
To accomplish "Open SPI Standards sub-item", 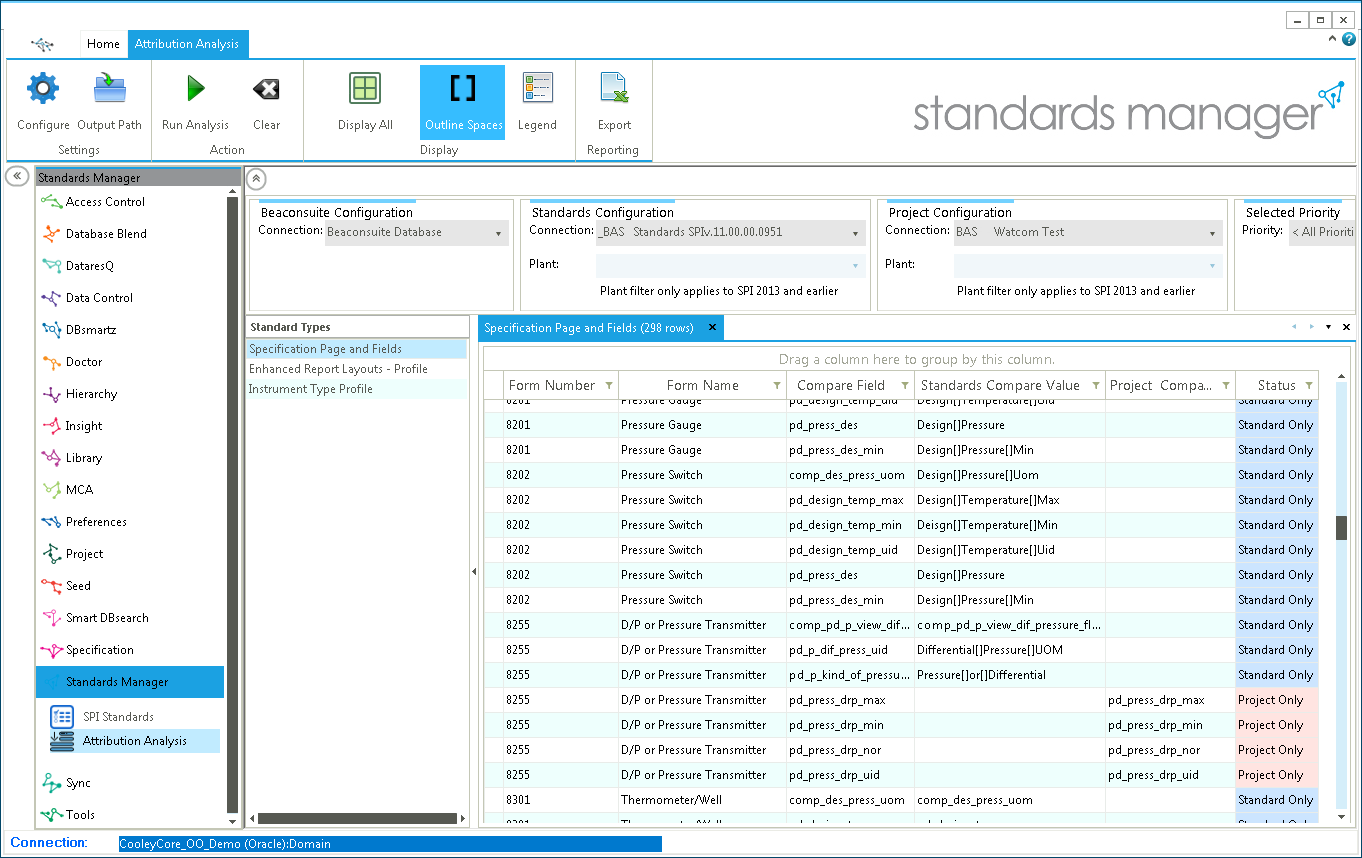I will point(118,717).
